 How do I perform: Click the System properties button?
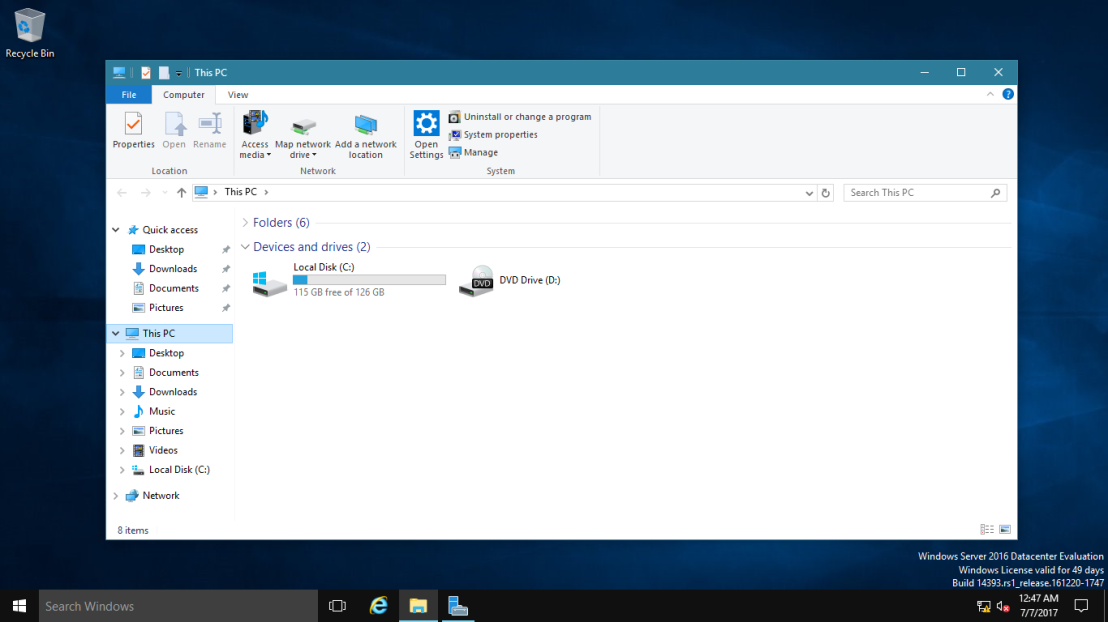(500, 135)
